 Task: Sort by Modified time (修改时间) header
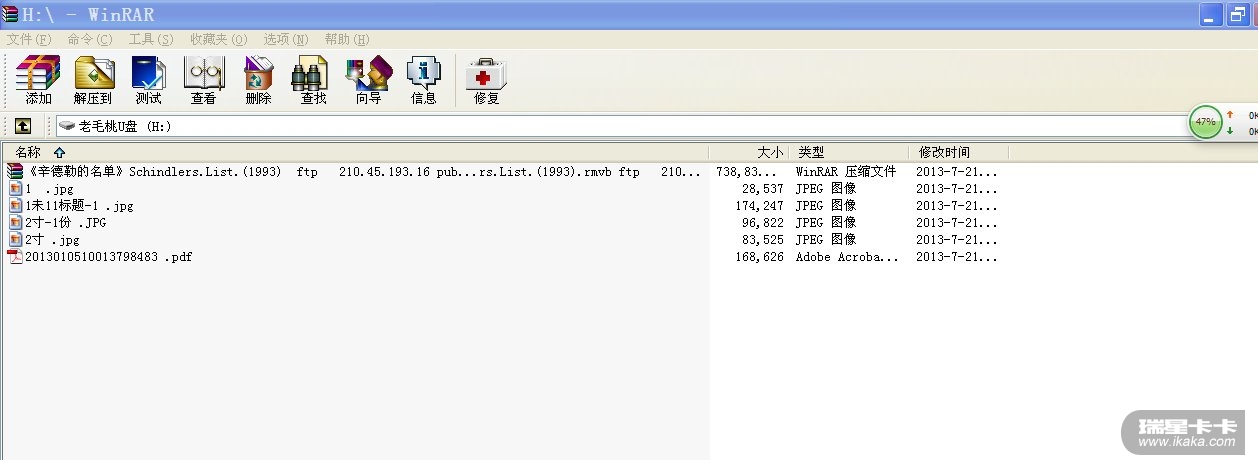pos(959,152)
